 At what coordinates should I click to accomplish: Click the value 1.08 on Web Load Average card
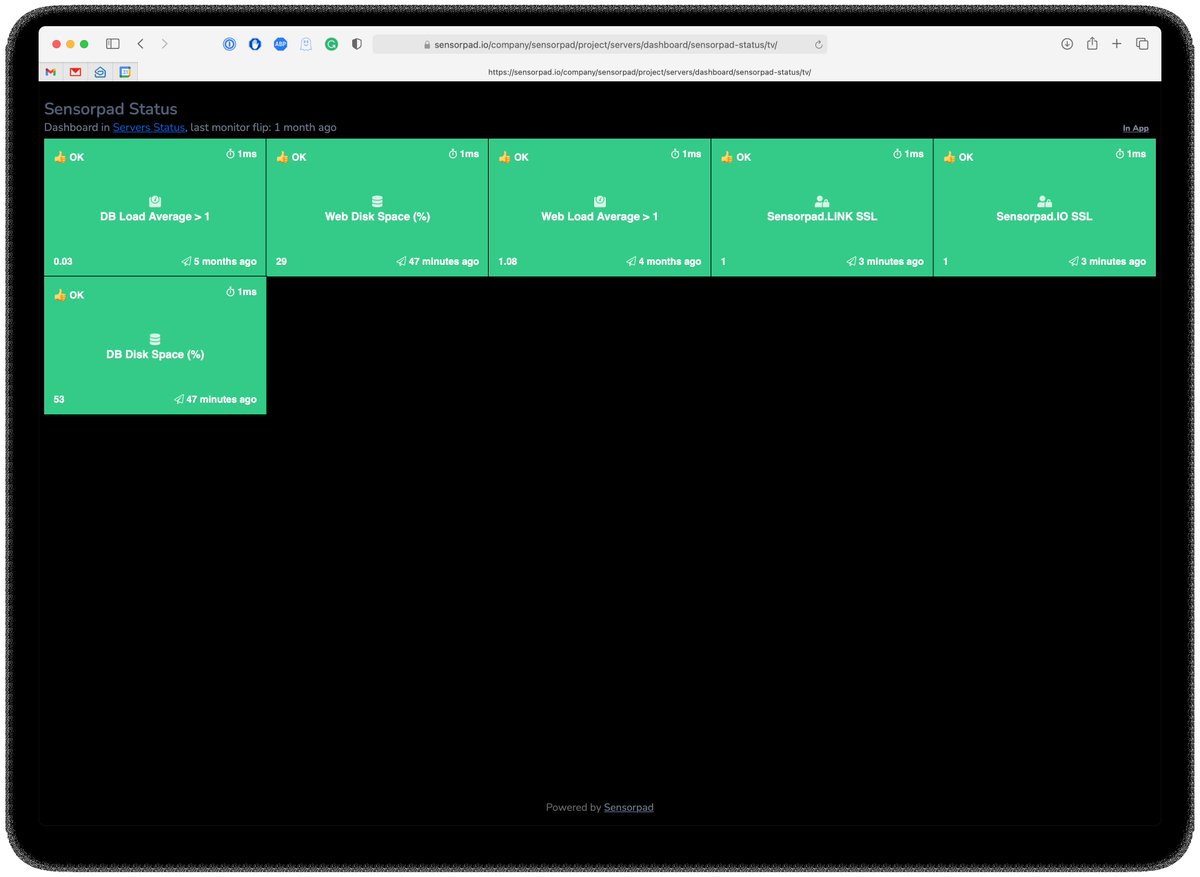click(508, 261)
